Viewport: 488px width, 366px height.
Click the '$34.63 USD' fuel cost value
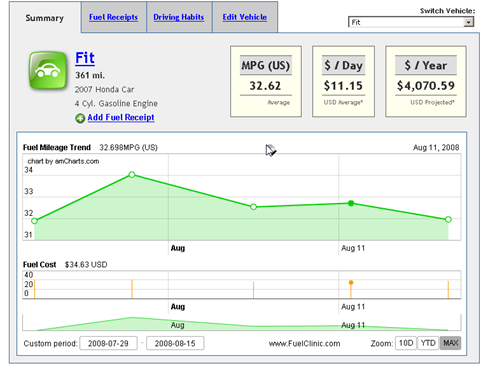tap(86, 265)
